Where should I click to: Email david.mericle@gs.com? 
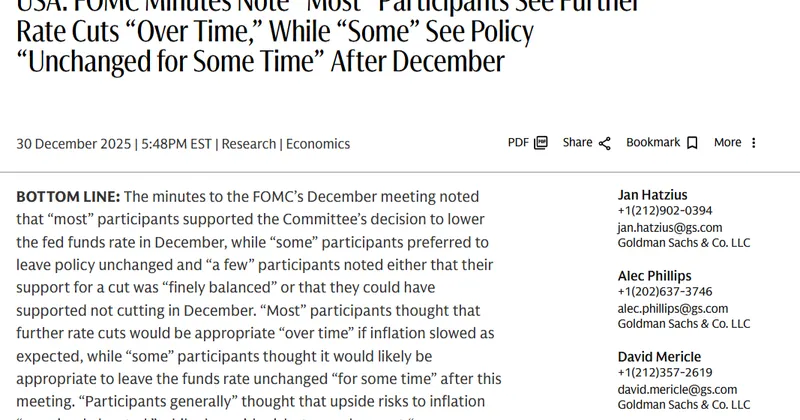pyautogui.click(x=677, y=390)
